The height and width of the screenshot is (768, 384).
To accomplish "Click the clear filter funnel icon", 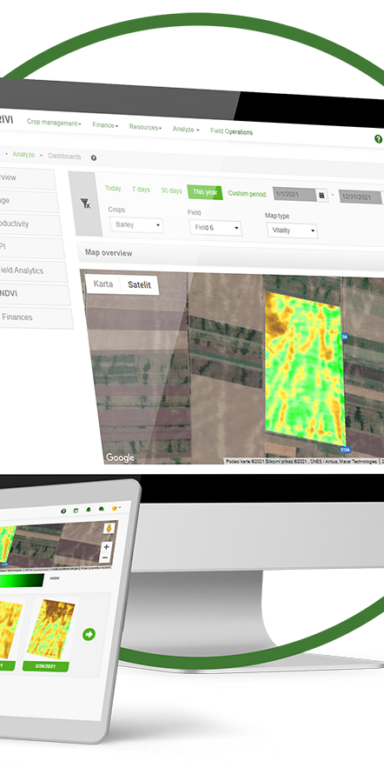I will pos(85,204).
